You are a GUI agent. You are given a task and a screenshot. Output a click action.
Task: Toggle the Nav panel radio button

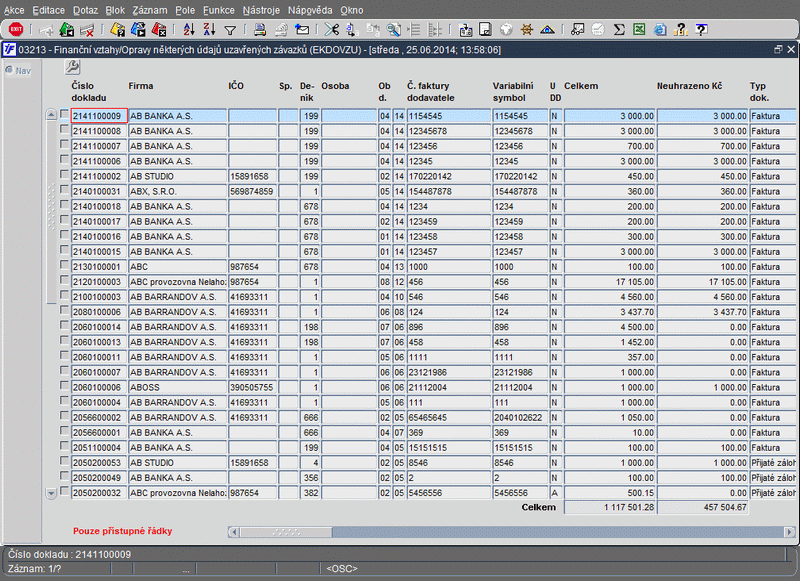[9, 71]
